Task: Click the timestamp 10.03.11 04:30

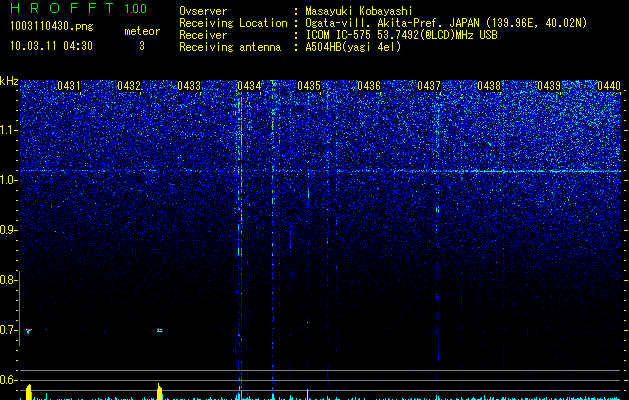Action: pyautogui.click(x=51, y=46)
